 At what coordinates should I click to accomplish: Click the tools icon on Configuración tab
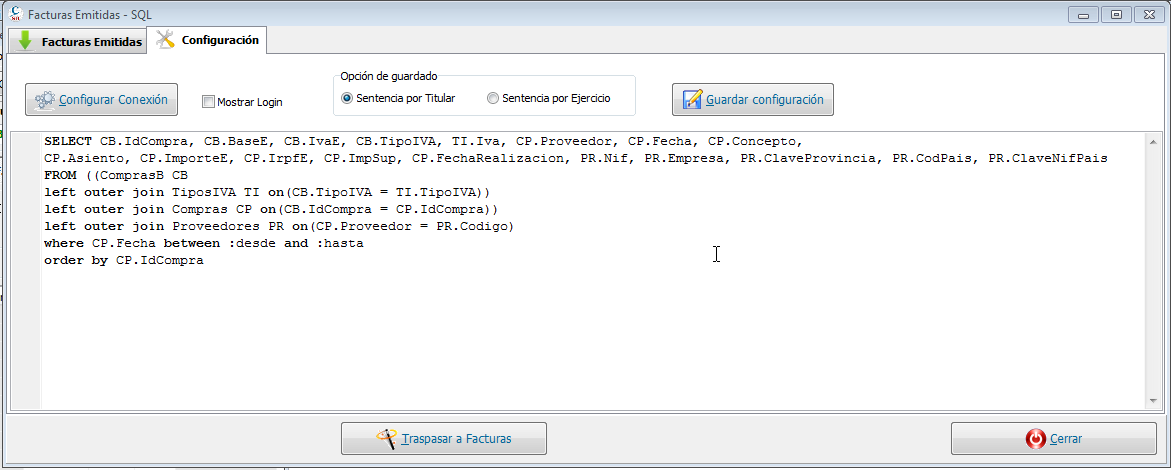(x=165, y=40)
